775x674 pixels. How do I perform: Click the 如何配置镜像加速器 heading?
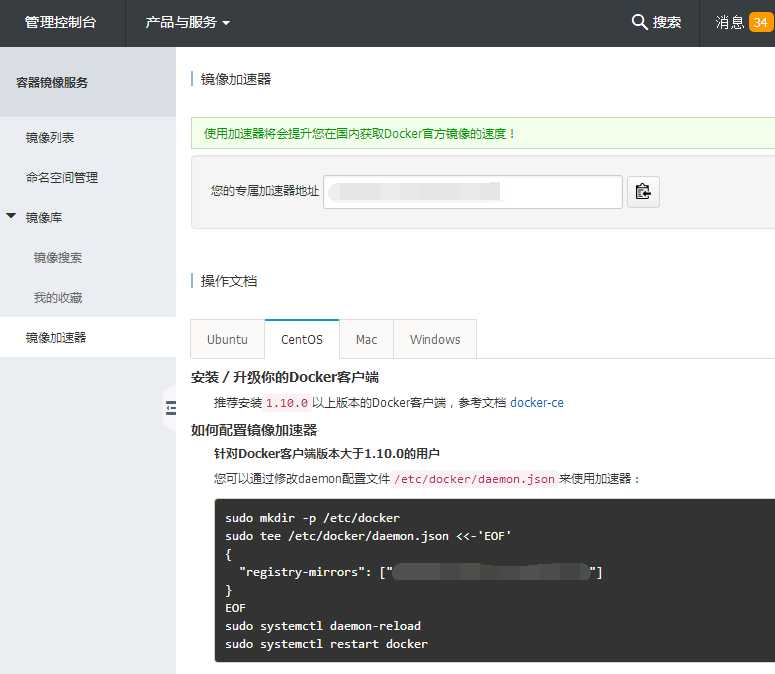[x=254, y=430]
